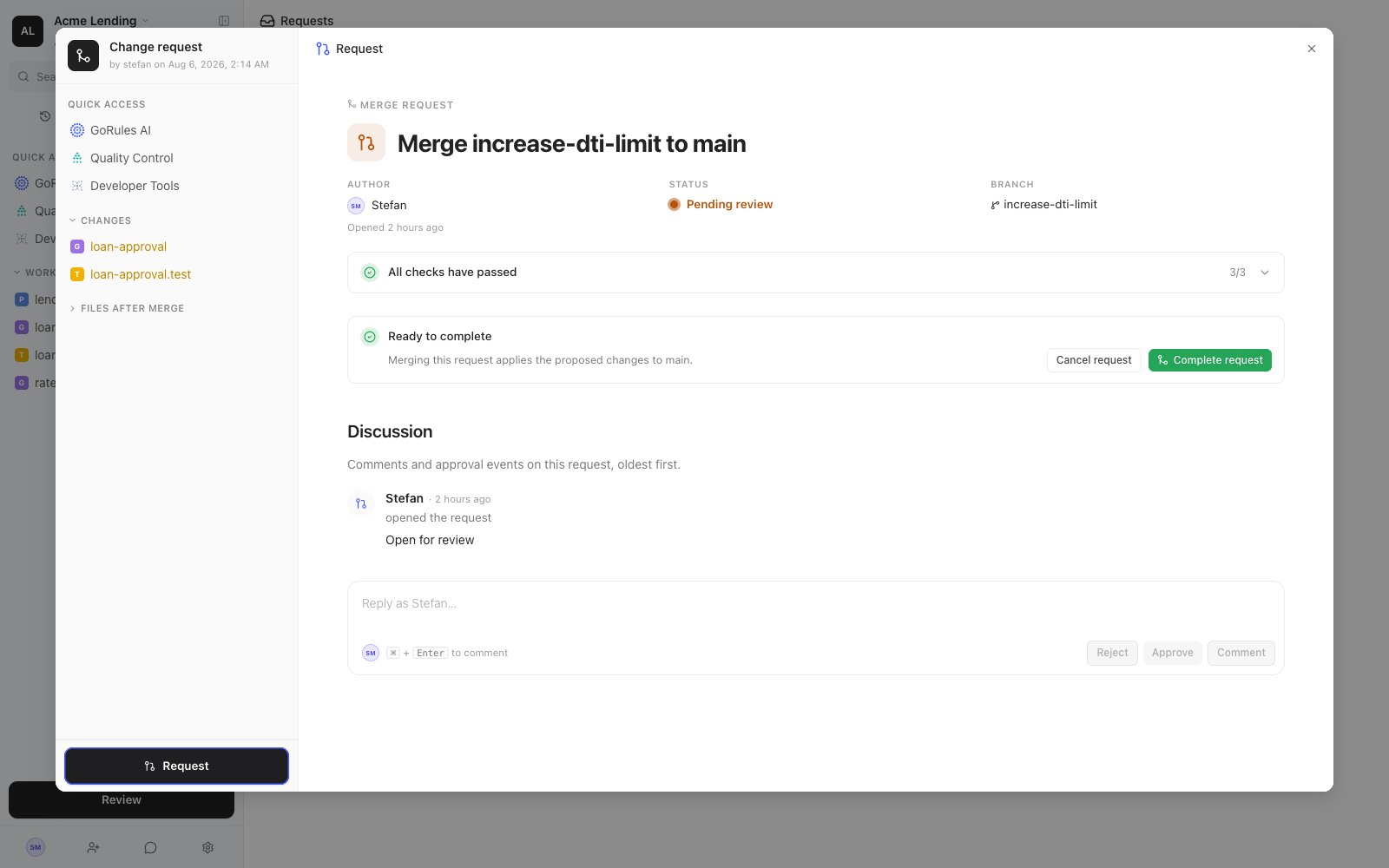Viewport: 1389px width, 868px height.
Task: Click the yellow loan-approval.test file icon
Action: click(76, 274)
